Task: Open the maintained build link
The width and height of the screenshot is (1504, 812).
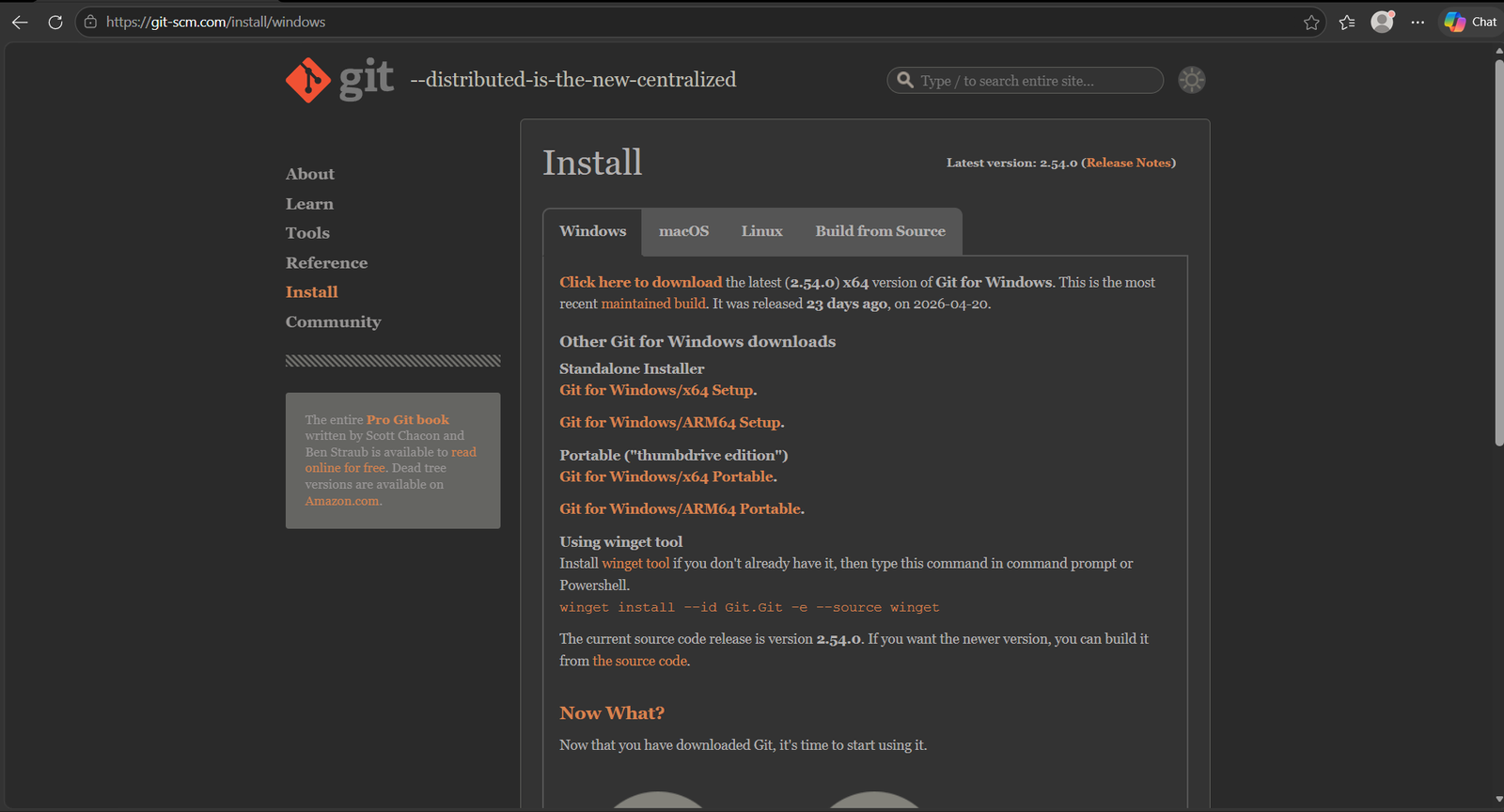Action: 653,304
